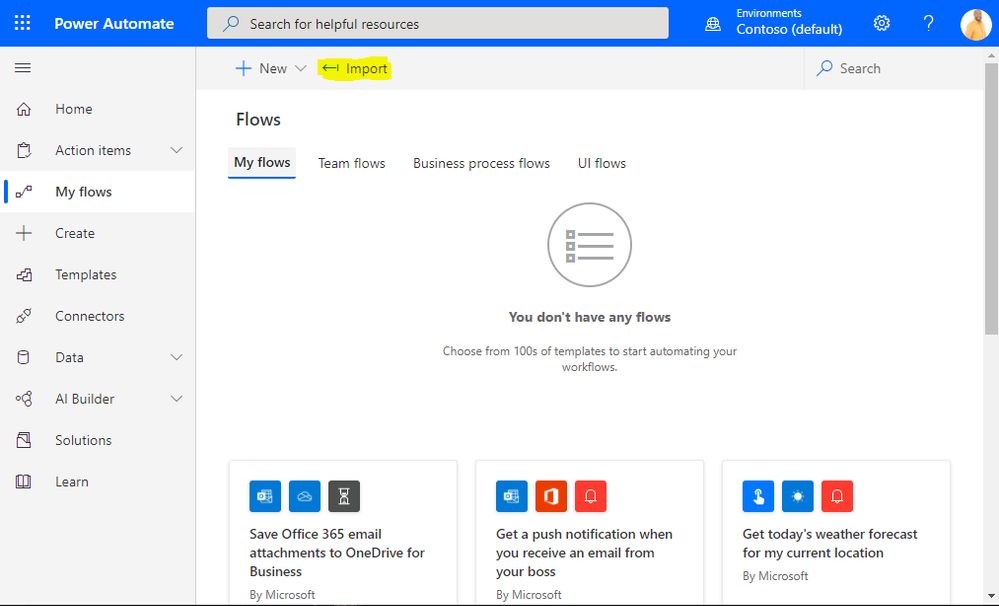Switch to Business process flows tab
This screenshot has height=606, width=999.
pyautogui.click(x=481, y=163)
